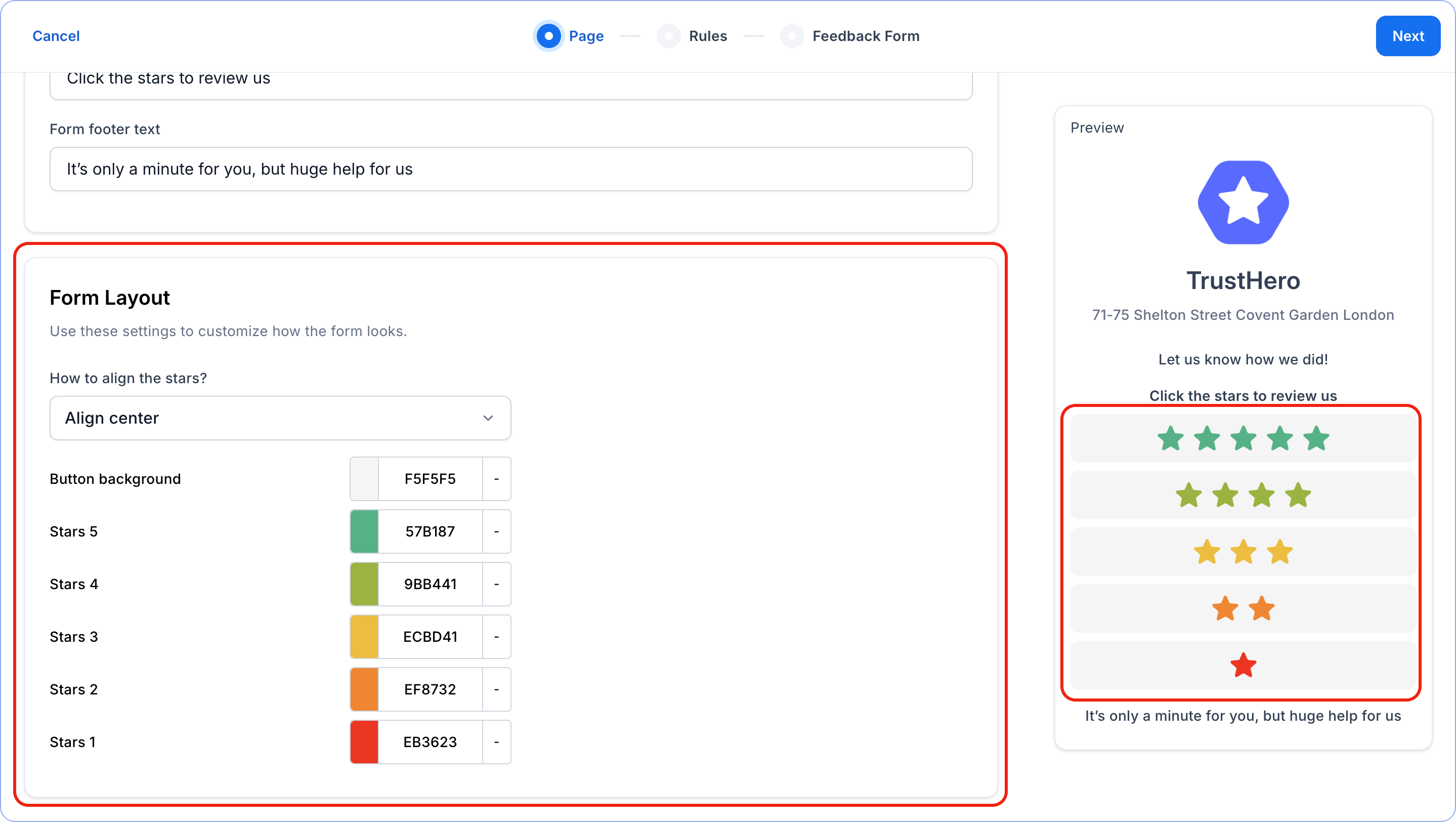Click the Form footer text input field
Image resolution: width=1456 pixels, height=822 pixels.
(x=510, y=169)
